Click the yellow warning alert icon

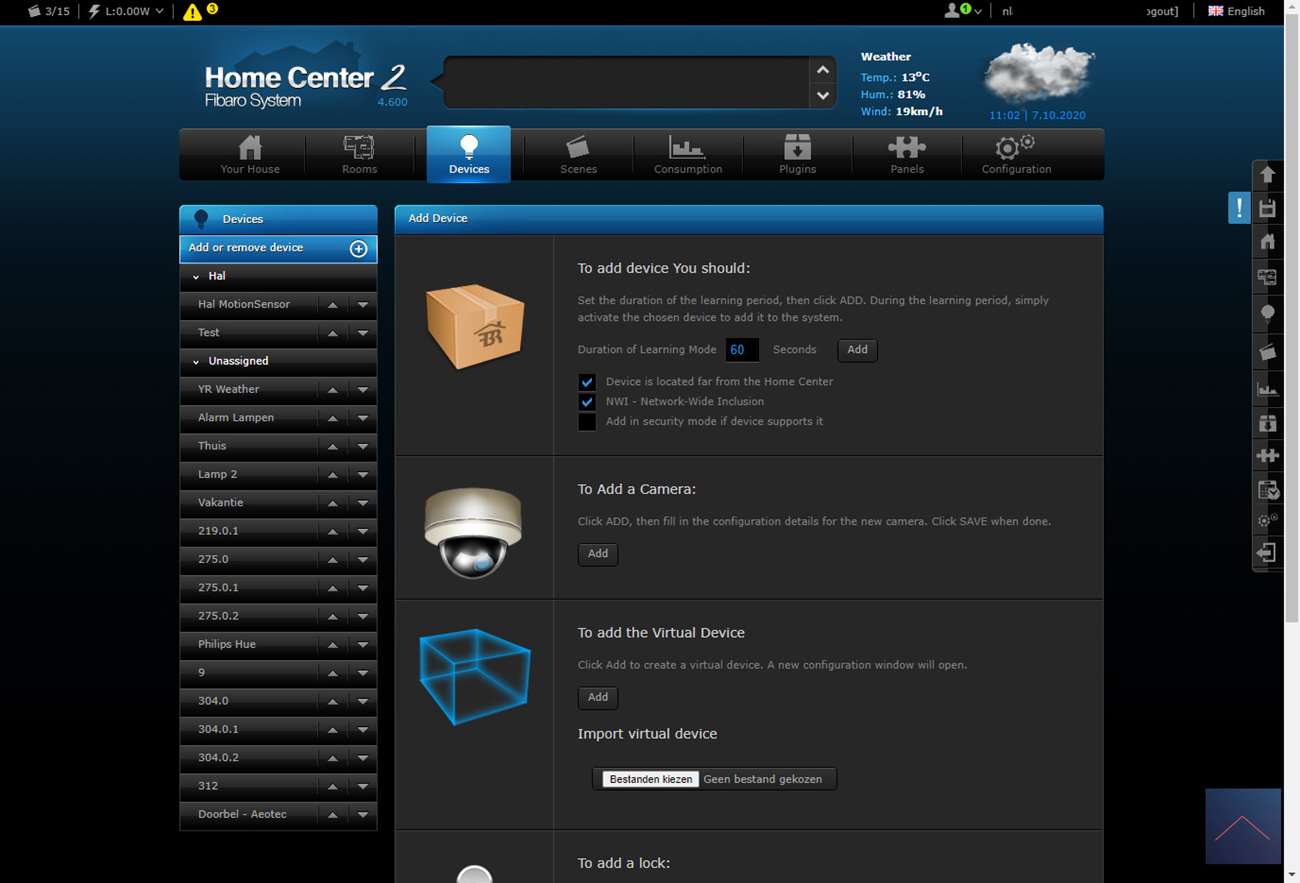192,12
